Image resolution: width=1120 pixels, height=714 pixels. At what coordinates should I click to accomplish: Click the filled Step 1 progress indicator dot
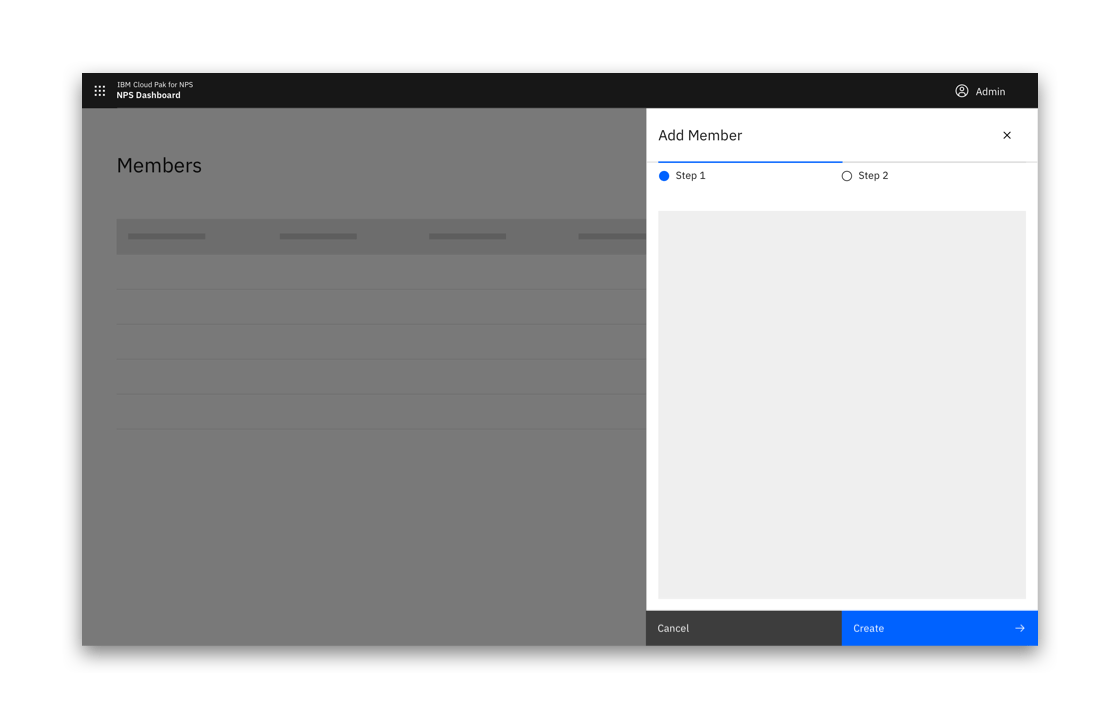(664, 175)
